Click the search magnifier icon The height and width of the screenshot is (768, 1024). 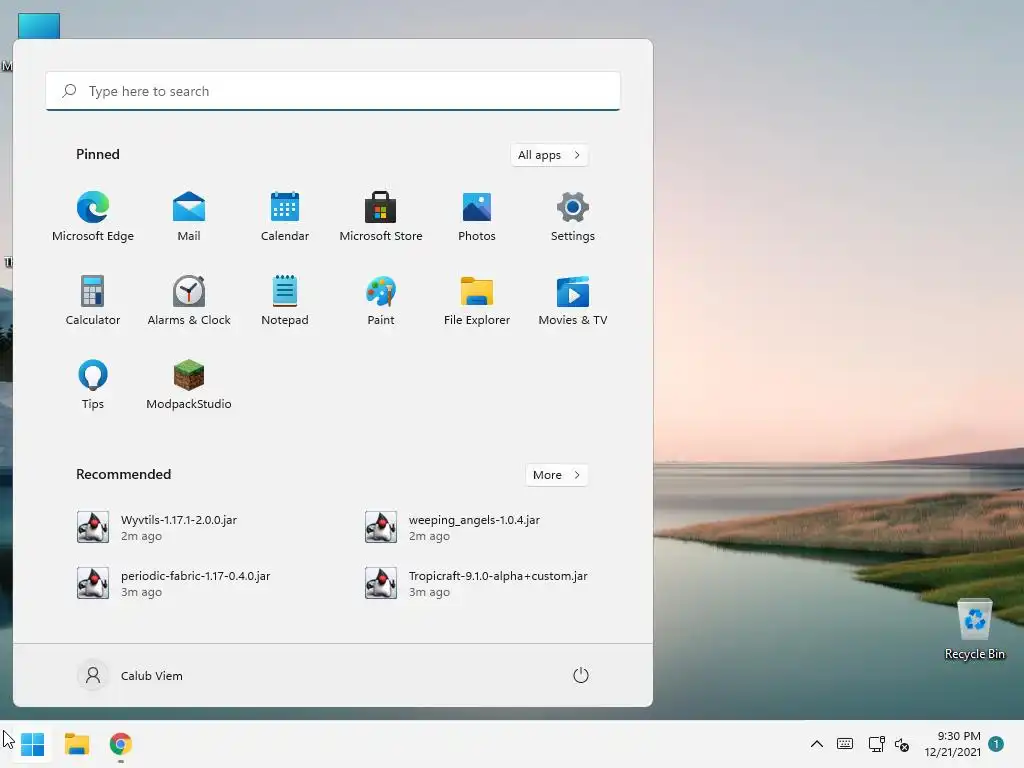(69, 91)
